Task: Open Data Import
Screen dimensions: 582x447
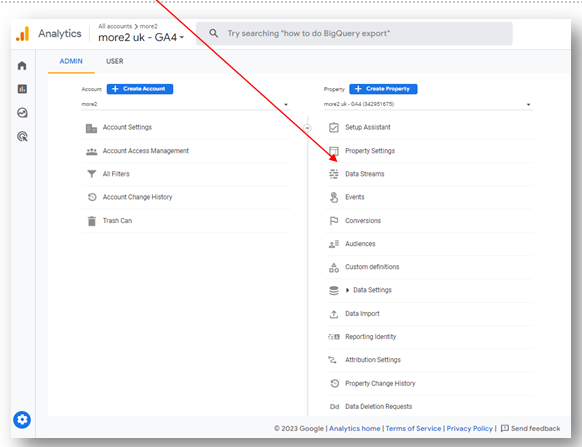Action: click(x=362, y=314)
